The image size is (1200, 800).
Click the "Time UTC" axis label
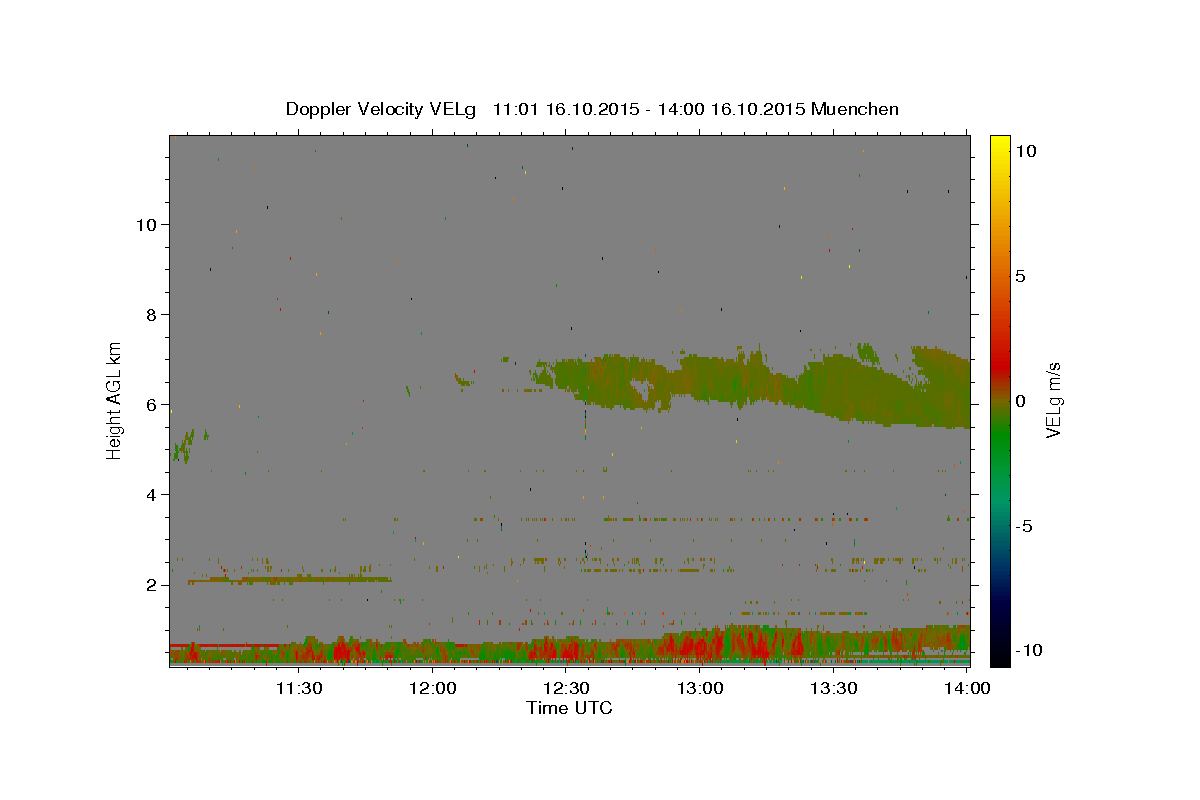pyautogui.click(x=569, y=708)
